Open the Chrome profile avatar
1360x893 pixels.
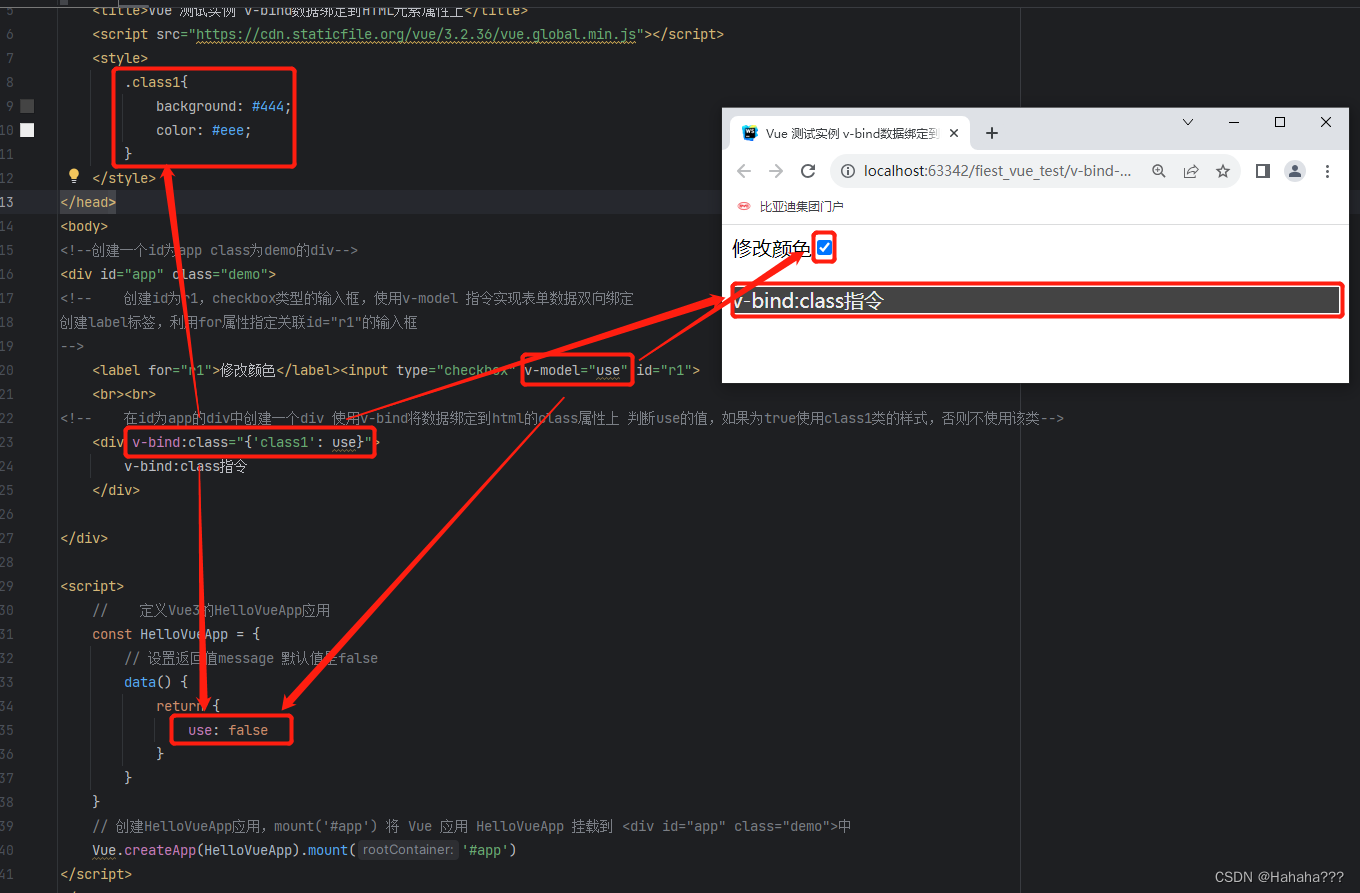(1295, 171)
